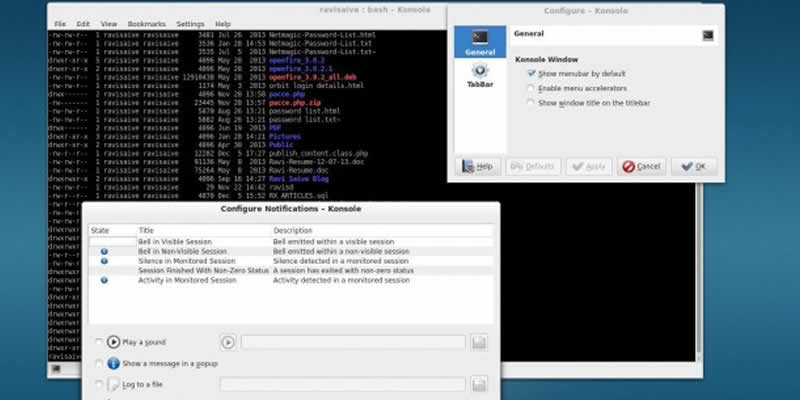Image resolution: width=800 pixels, height=400 pixels.
Task: Toggle Show window title on the titlebar
Action: (531, 103)
